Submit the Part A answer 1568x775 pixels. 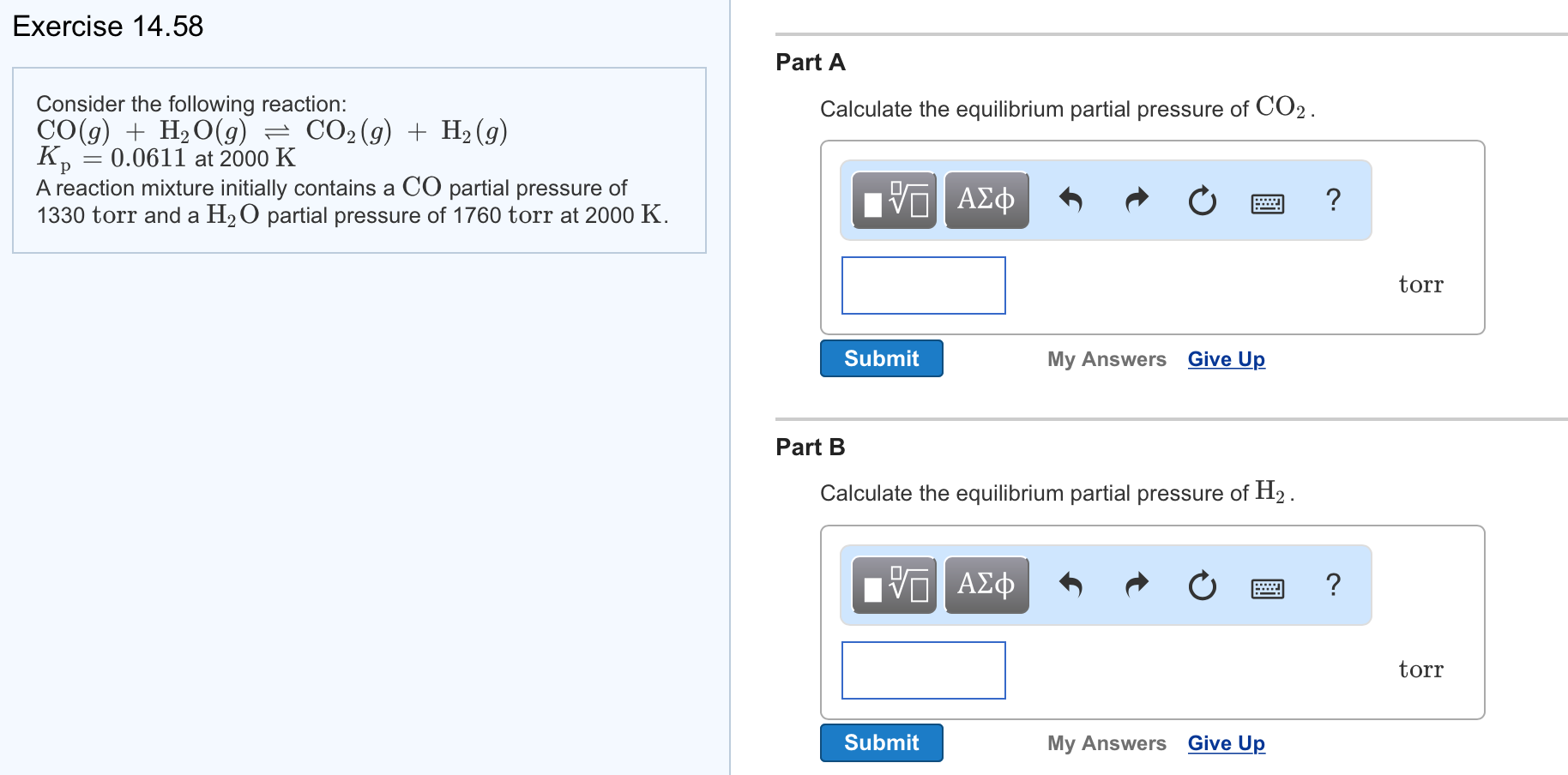click(x=881, y=358)
